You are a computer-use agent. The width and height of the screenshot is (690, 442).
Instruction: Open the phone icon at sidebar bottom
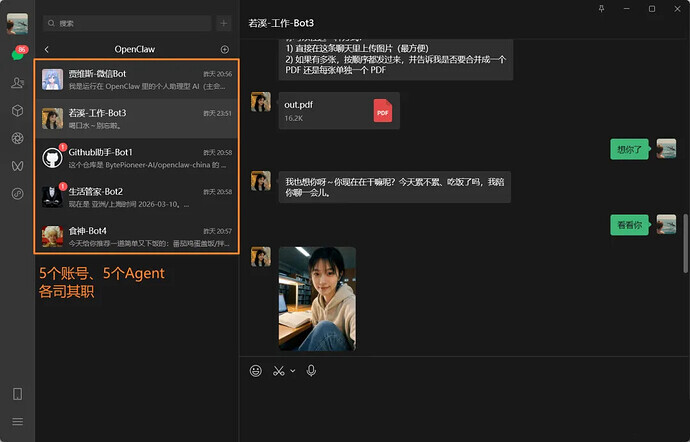pos(18,394)
